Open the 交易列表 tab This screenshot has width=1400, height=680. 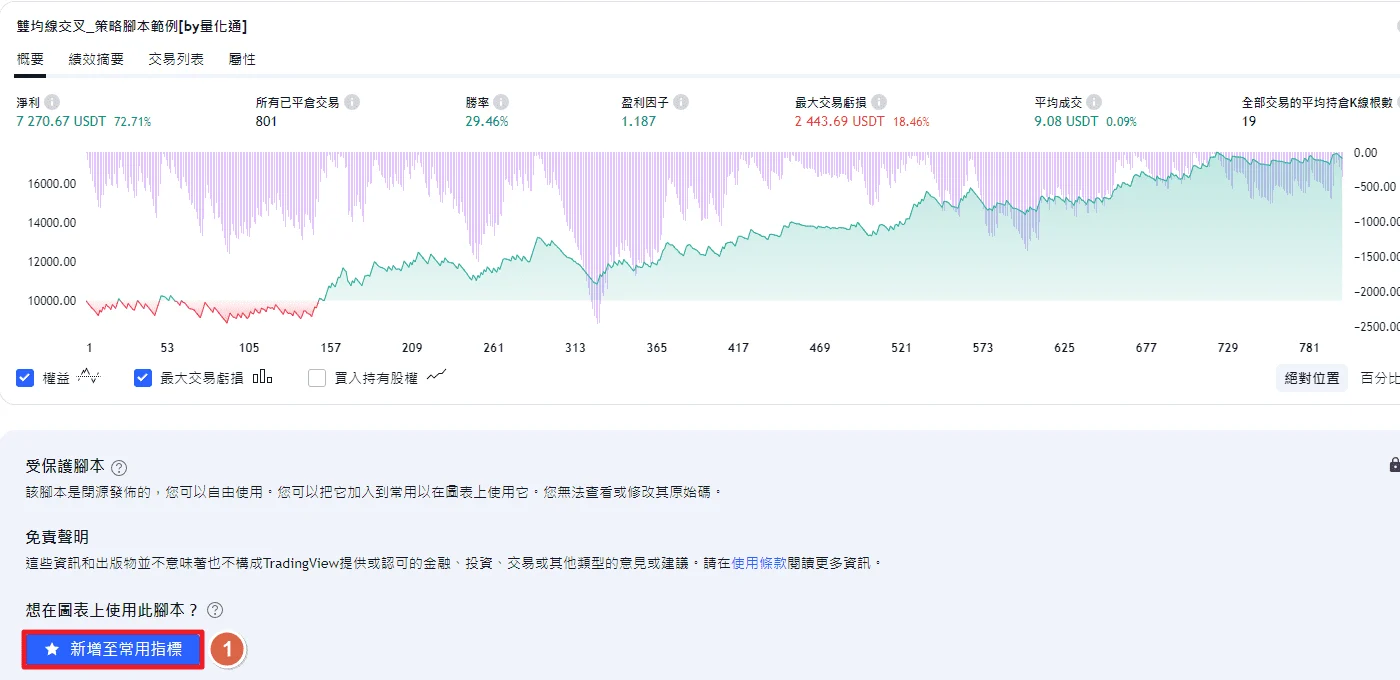coord(176,59)
